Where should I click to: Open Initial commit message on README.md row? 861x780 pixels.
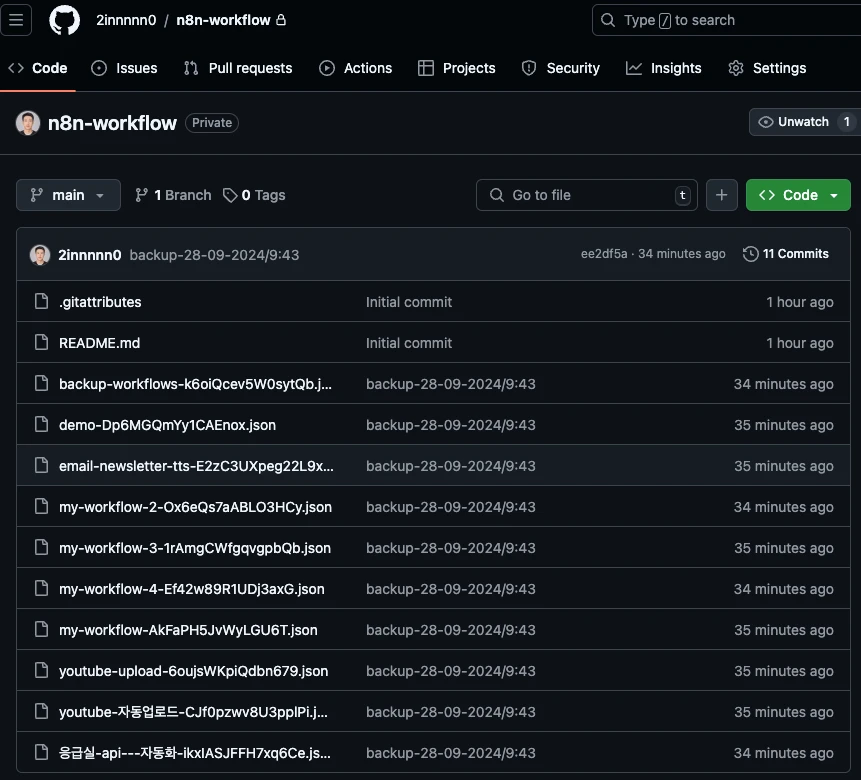[x=409, y=343]
